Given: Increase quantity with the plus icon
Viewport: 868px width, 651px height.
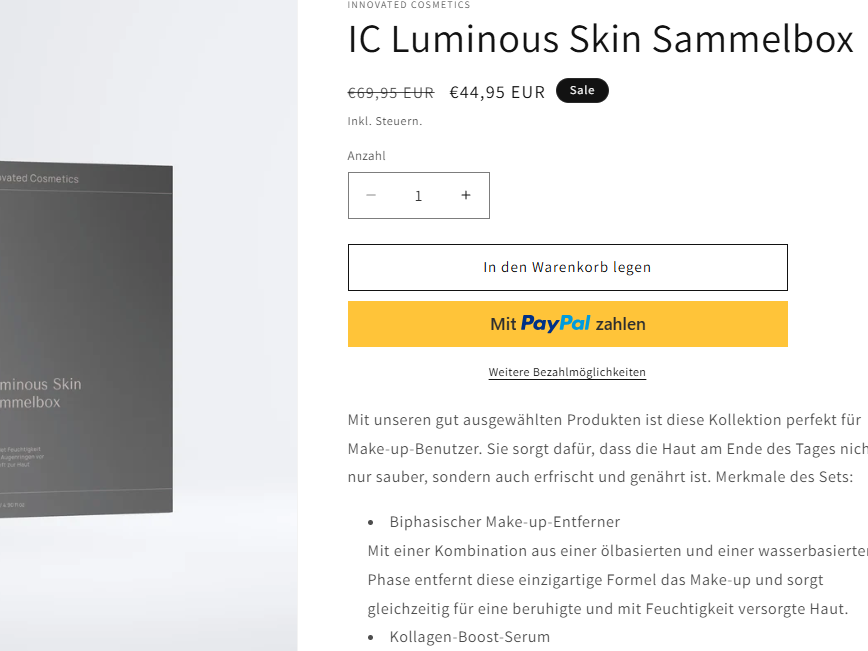Looking at the screenshot, I should [466, 196].
